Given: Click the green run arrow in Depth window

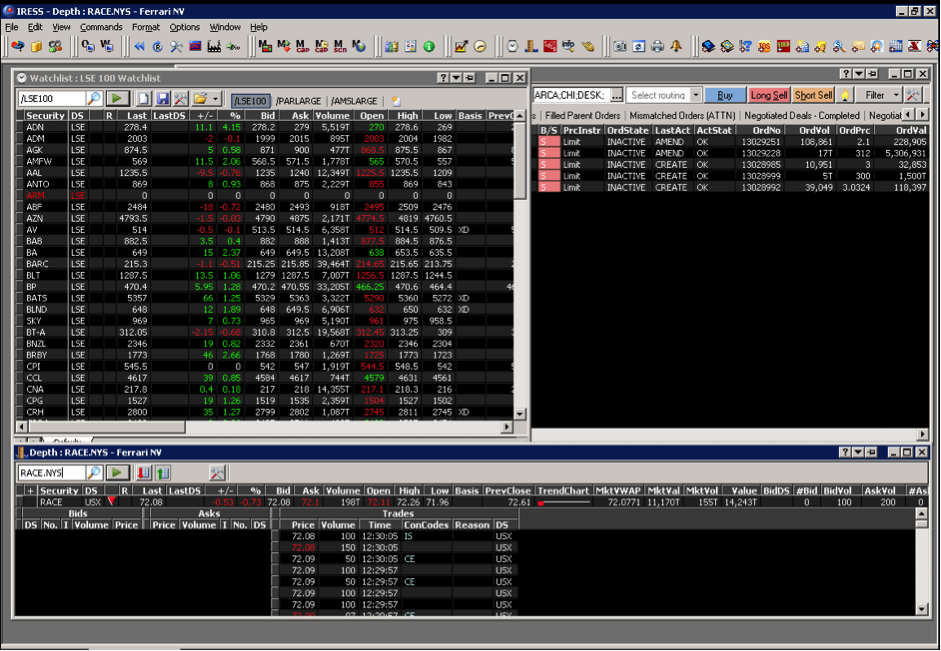Looking at the screenshot, I should tap(117, 473).
